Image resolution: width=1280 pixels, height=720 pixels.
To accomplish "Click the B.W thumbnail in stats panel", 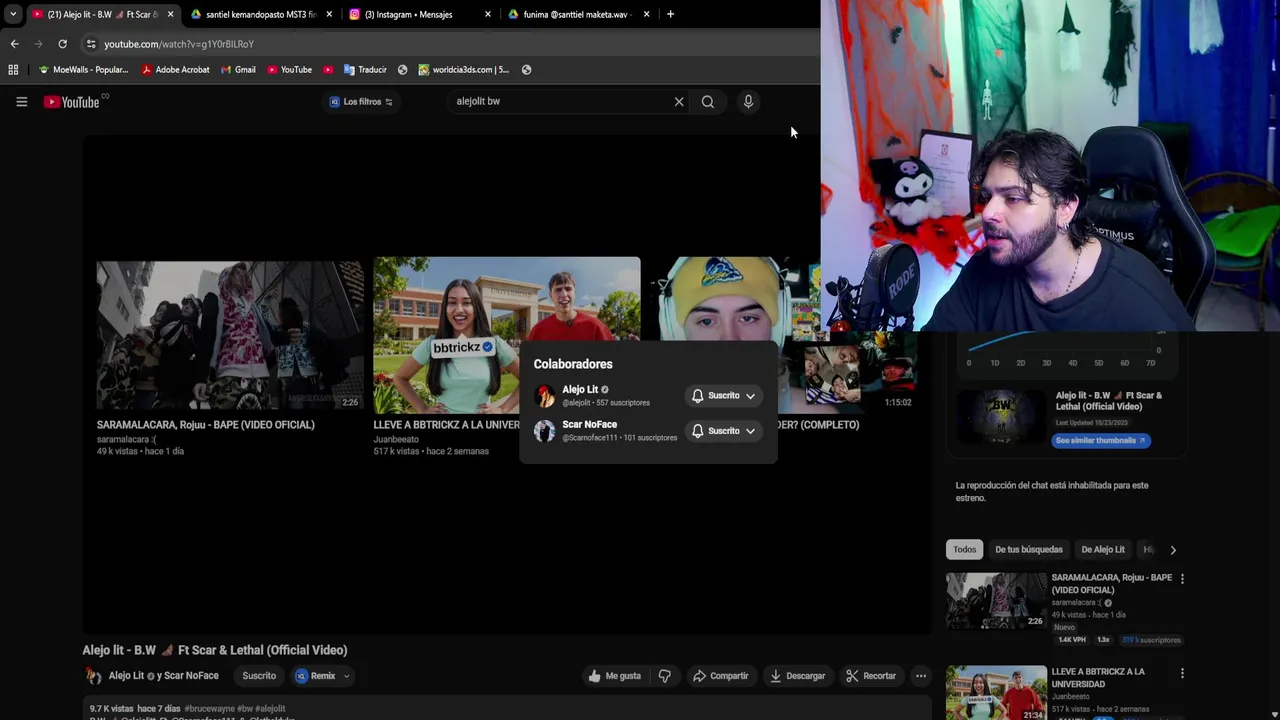I will [1002, 416].
